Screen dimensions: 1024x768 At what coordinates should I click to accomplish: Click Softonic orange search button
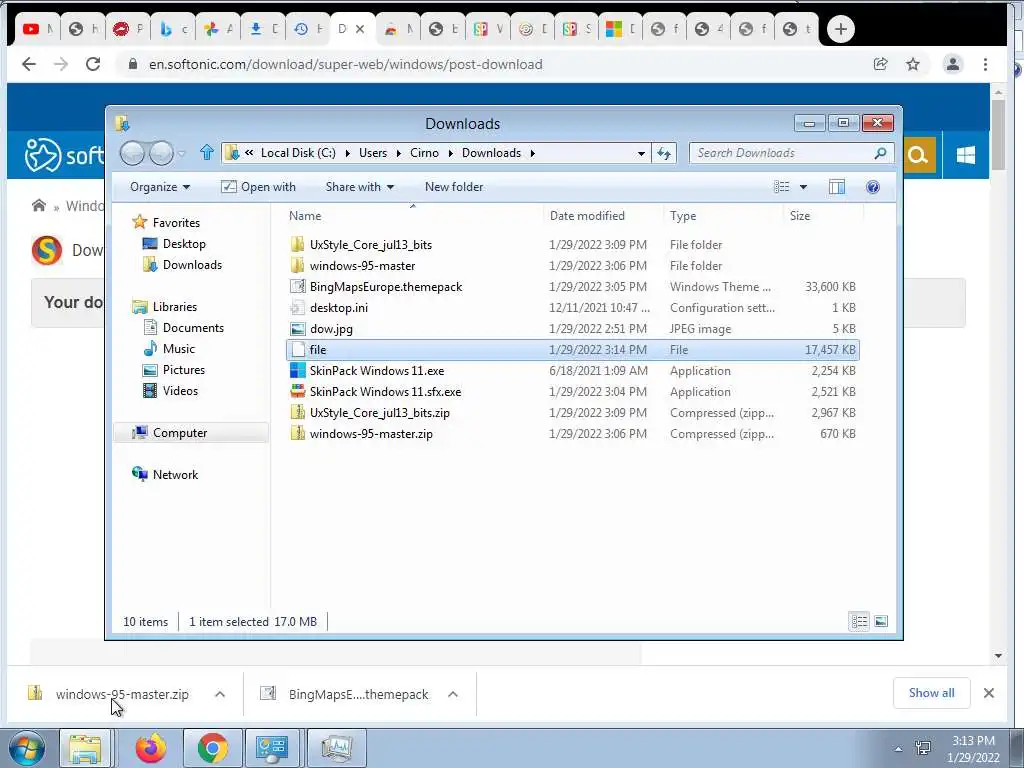pos(920,155)
